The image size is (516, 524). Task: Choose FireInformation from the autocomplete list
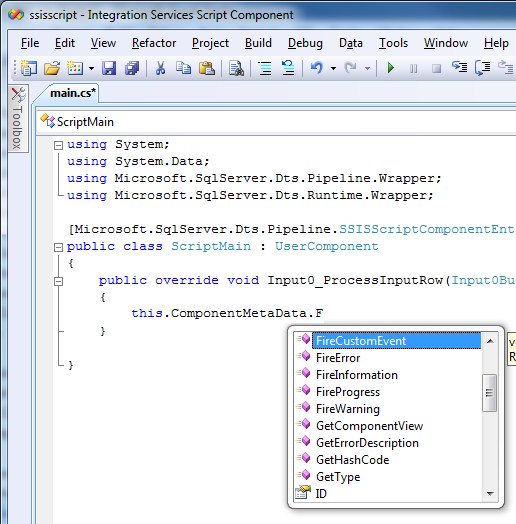click(x=357, y=375)
